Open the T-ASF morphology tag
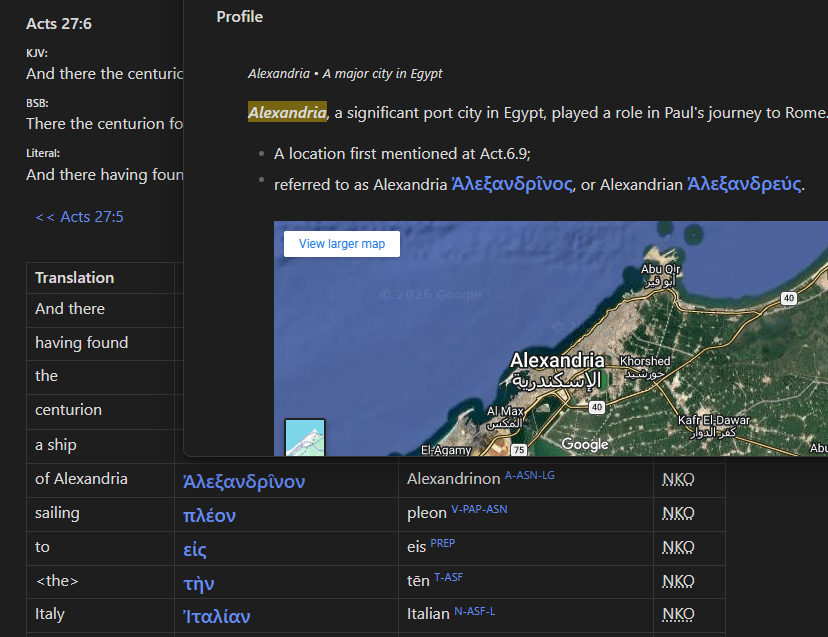The width and height of the screenshot is (828, 637). coord(448,577)
